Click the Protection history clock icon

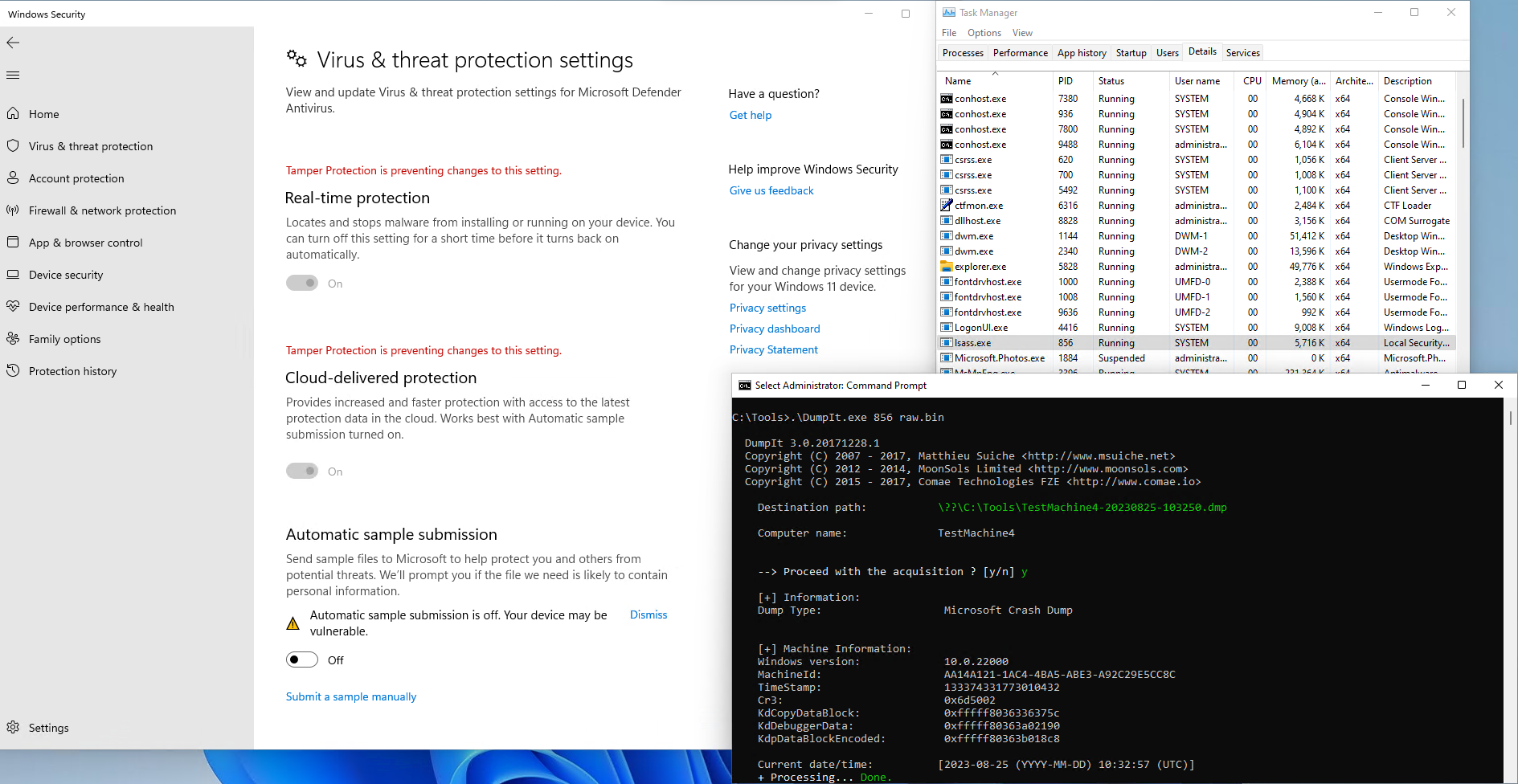pyautogui.click(x=13, y=370)
